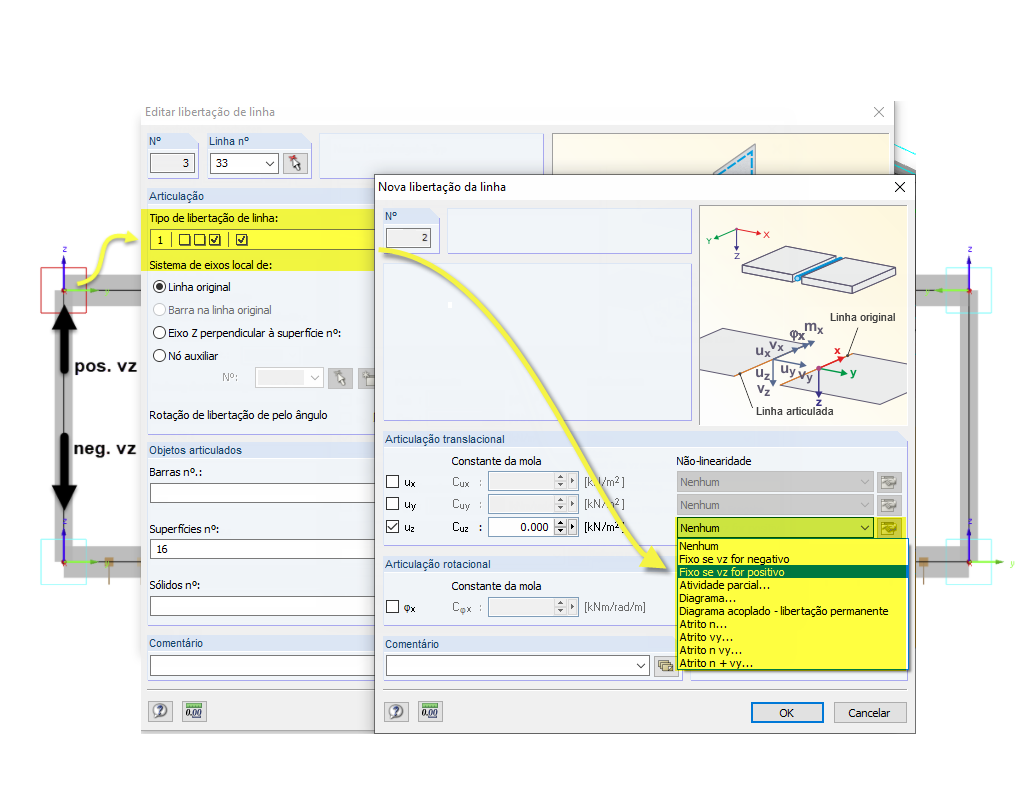This screenshot has width=1030, height=787.
Task: Click edit nonlinearity icon for uy row
Action: (x=889, y=505)
